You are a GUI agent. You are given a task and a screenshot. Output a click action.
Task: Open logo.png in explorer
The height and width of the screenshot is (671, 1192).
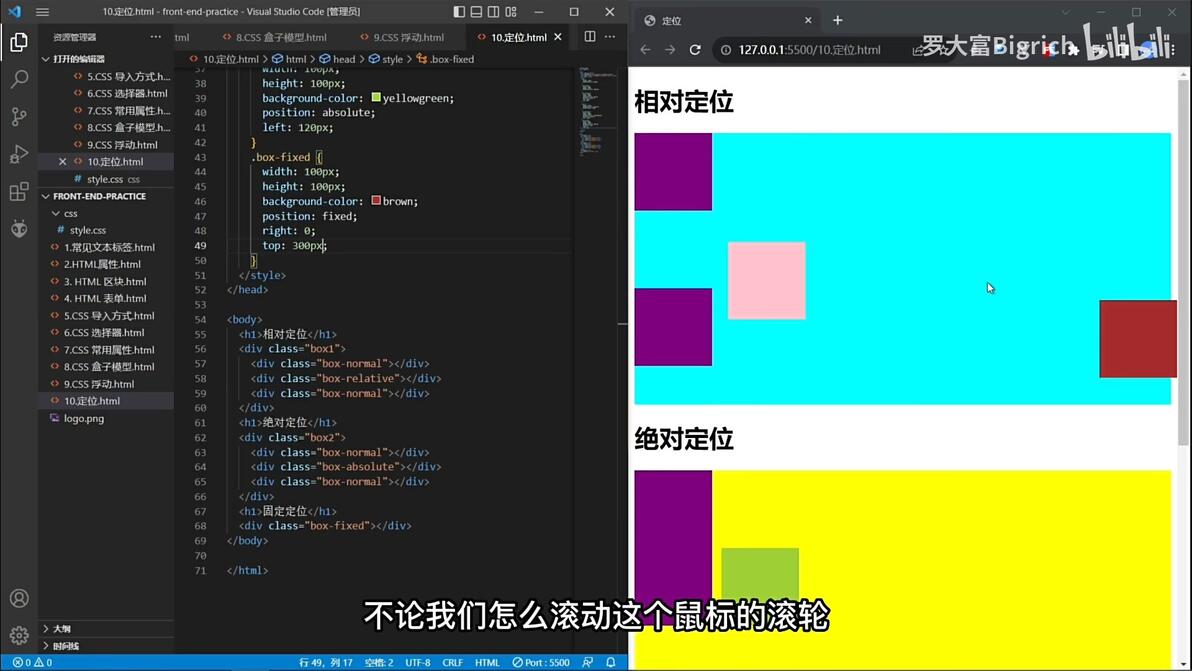click(x=84, y=418)
